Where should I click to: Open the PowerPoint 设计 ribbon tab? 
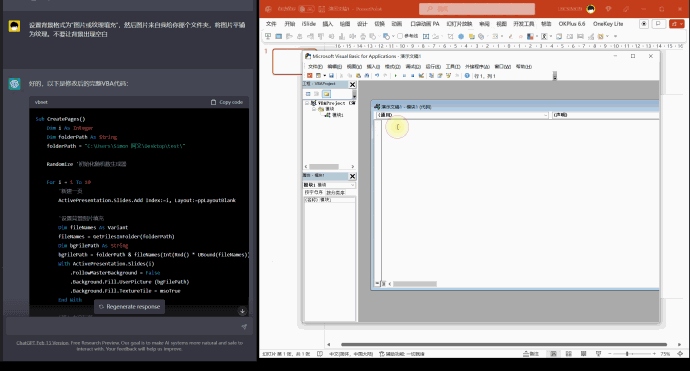click(362, 24)
